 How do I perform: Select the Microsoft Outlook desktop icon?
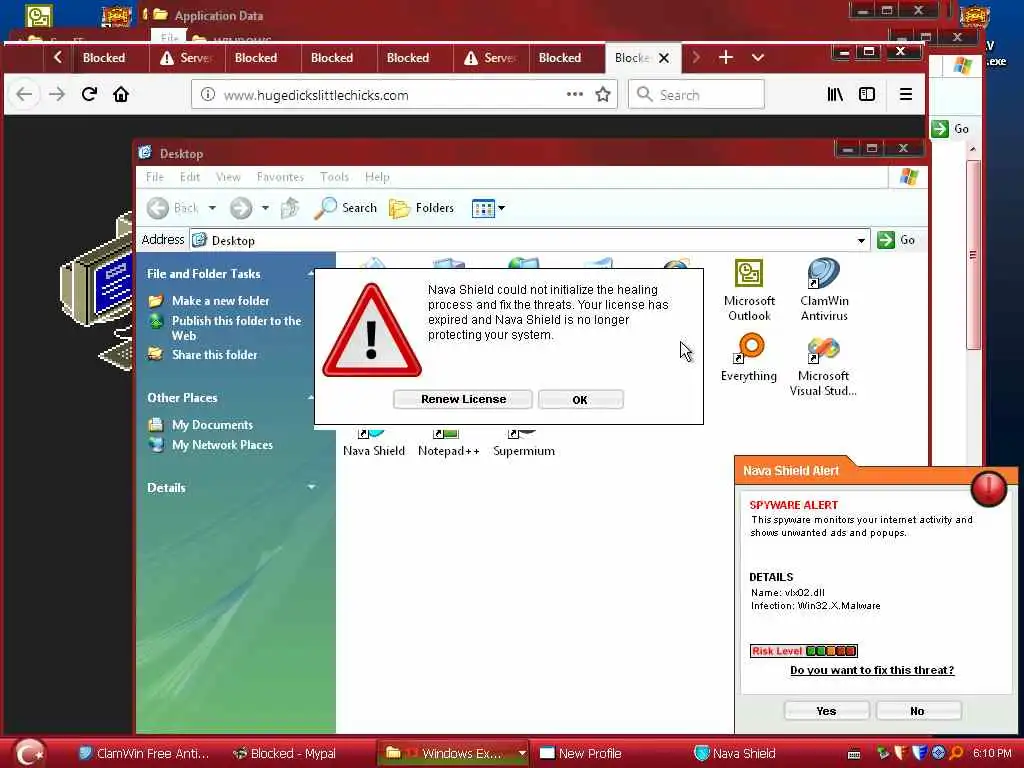749,291
